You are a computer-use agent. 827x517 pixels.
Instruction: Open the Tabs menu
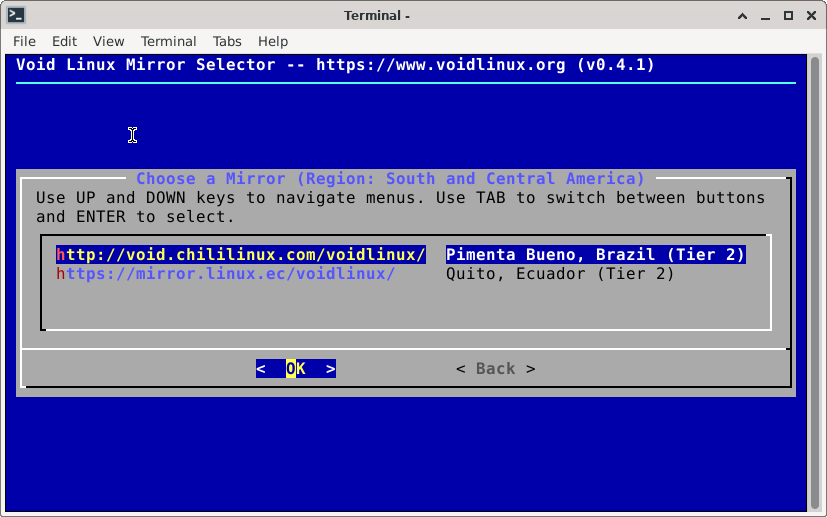click(x=227, y=41)
